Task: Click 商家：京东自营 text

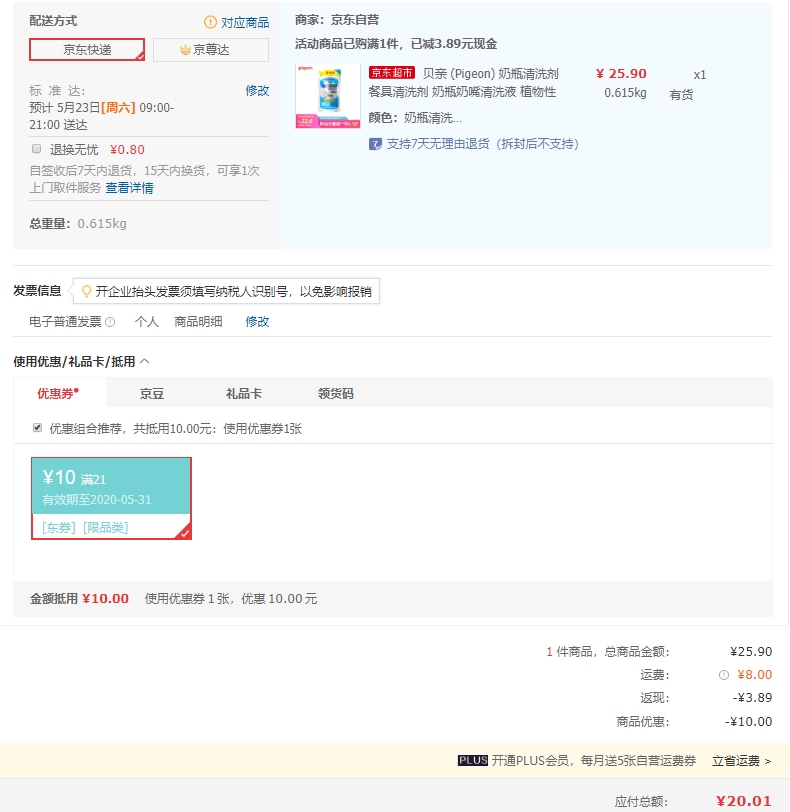Action: [337, 20]
